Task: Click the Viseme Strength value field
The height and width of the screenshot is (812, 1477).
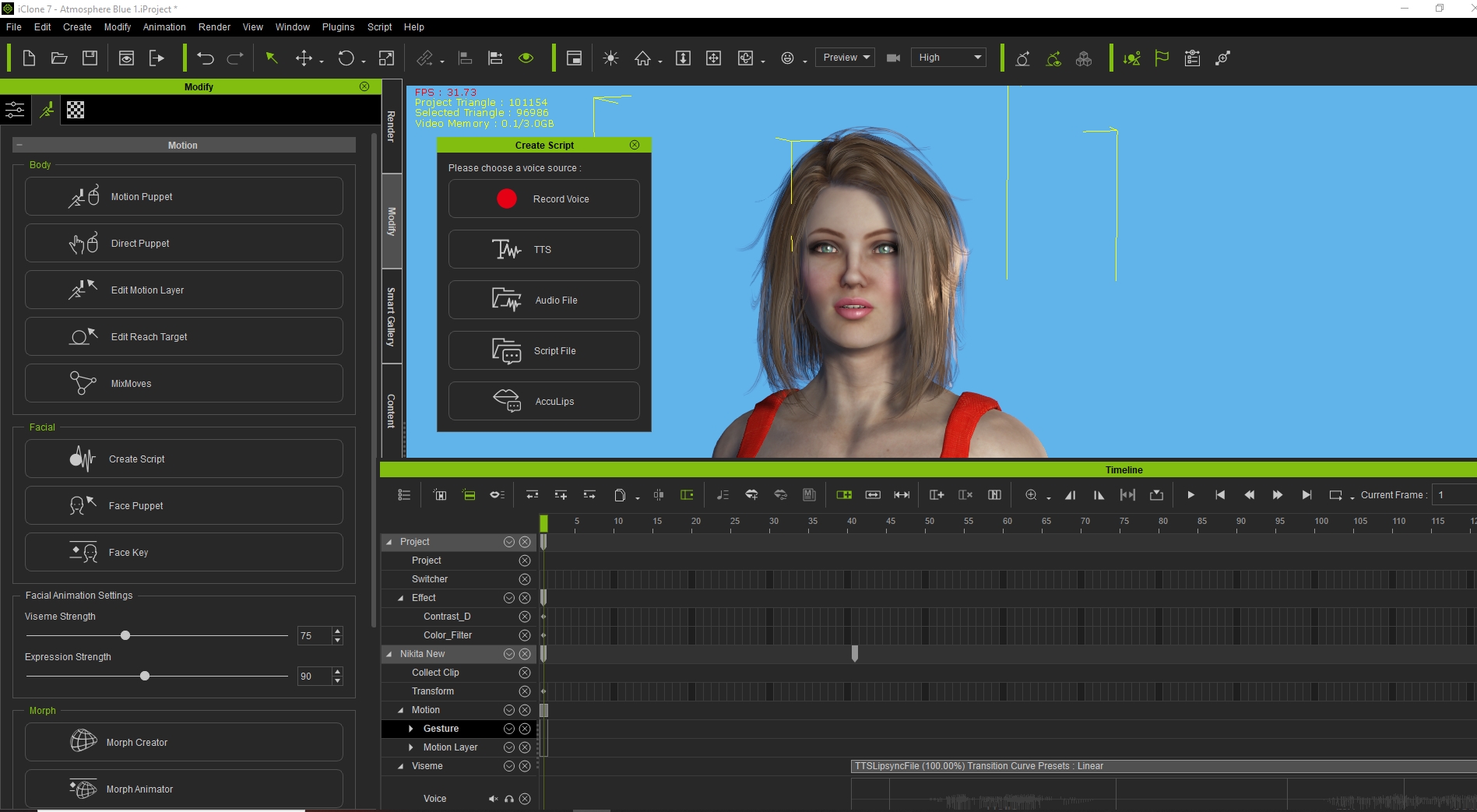Action: 314,636
